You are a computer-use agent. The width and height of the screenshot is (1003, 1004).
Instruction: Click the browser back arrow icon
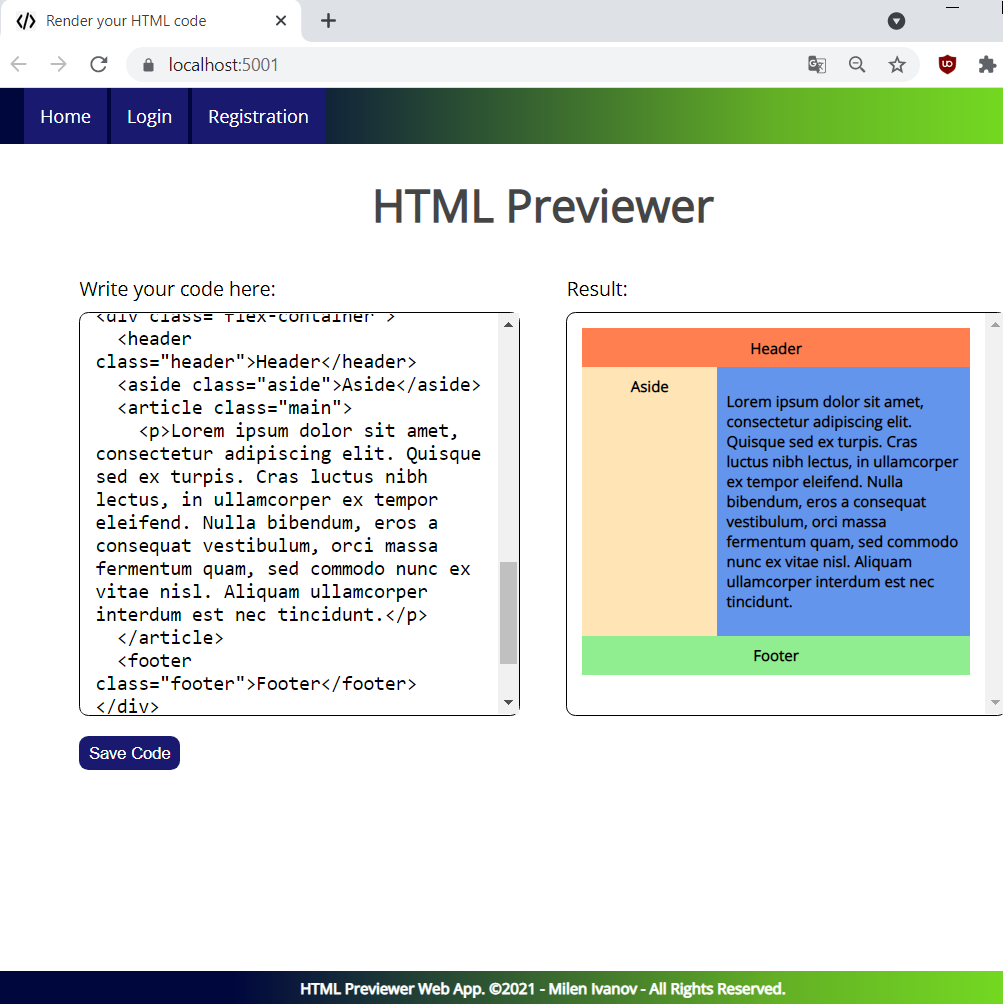pyautogui.click(x=19, y=65)
